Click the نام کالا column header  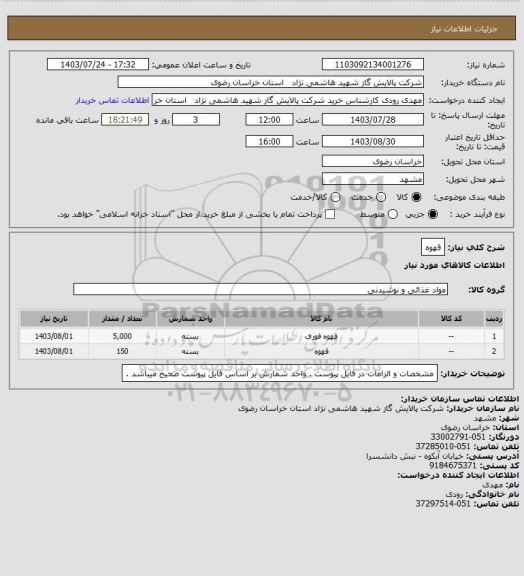click(x=322, y=318)
